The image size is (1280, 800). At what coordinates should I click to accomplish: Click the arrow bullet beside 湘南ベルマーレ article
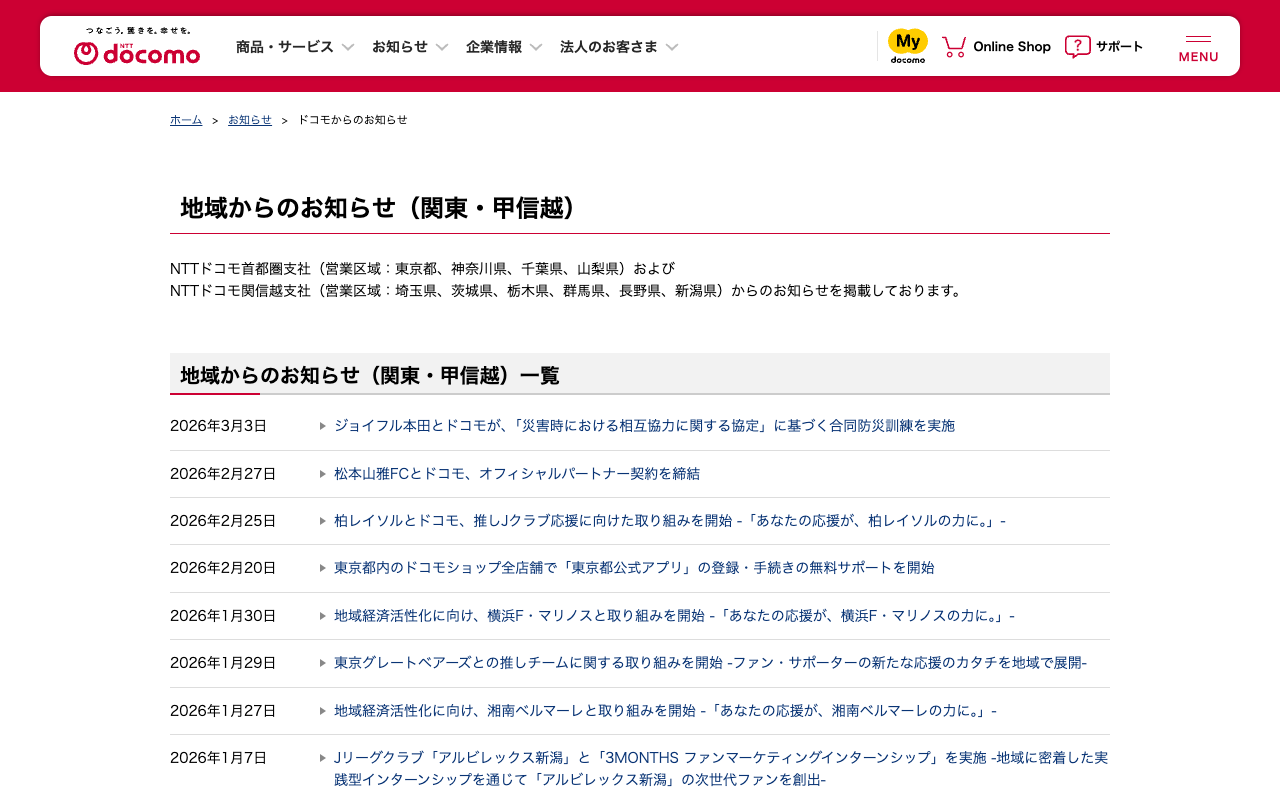tap(323, 711)
